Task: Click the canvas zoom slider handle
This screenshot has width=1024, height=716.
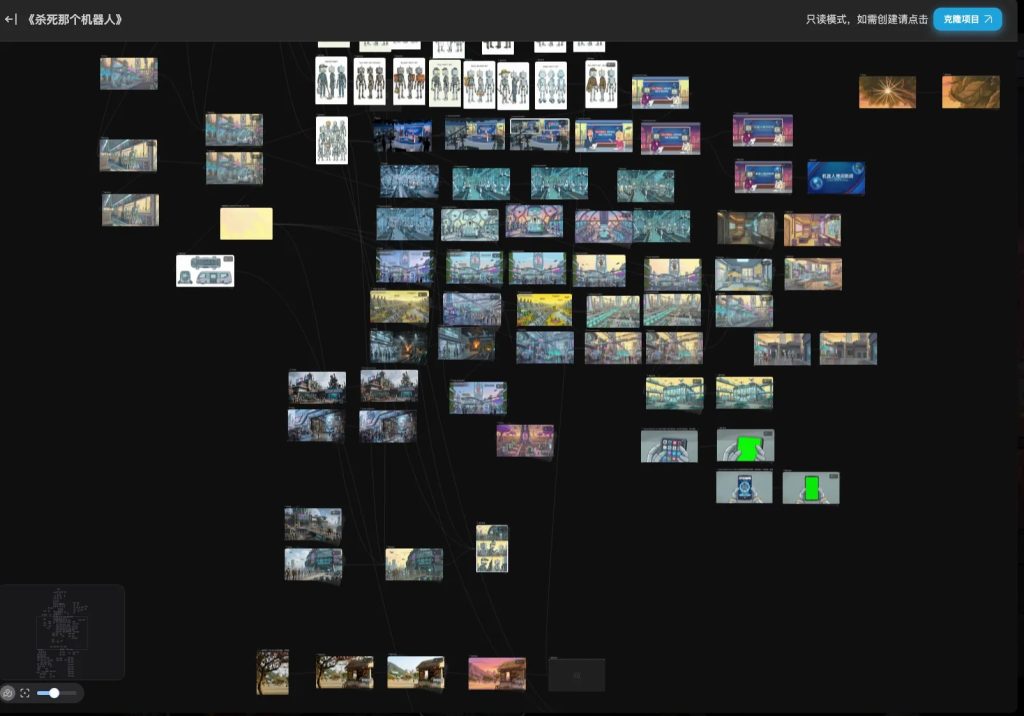Action: 54,693
